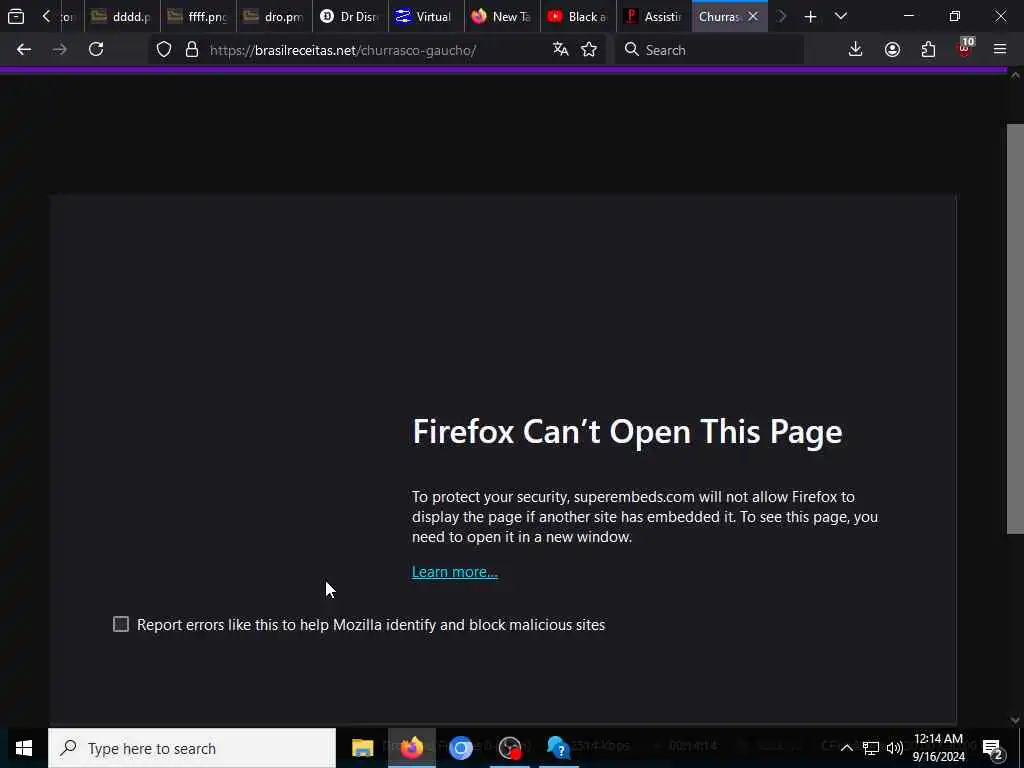Select the vertical page scrollbar thumb
The width and height of the screenshot is (1024, 768).
1015,328
